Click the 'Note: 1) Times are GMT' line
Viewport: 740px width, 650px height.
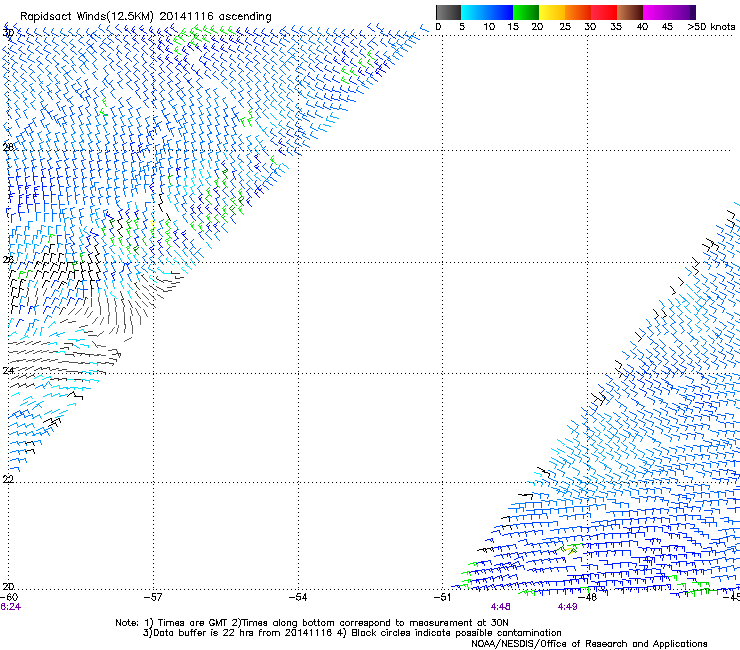tap(312, 623)
